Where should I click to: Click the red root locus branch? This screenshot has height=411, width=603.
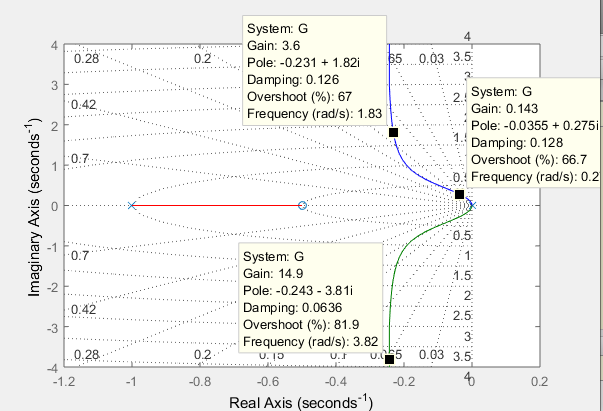coord(217,206)
